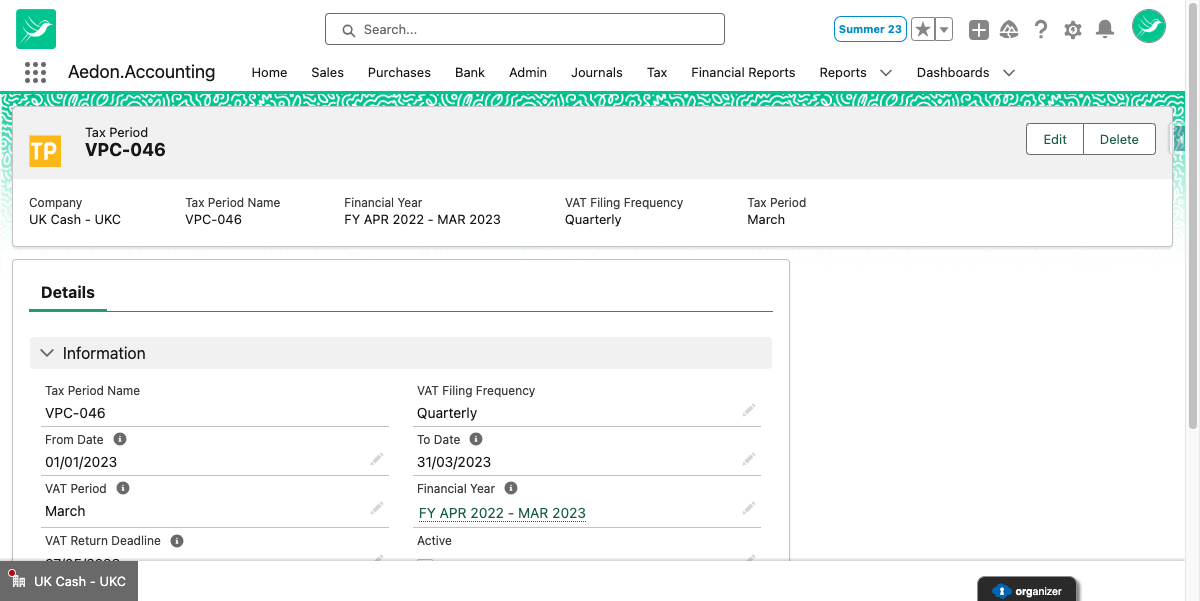Open the user profile avatar
Image resolution: width=1200 pixels, height=601 pixels.
[x=1149, y=26]
